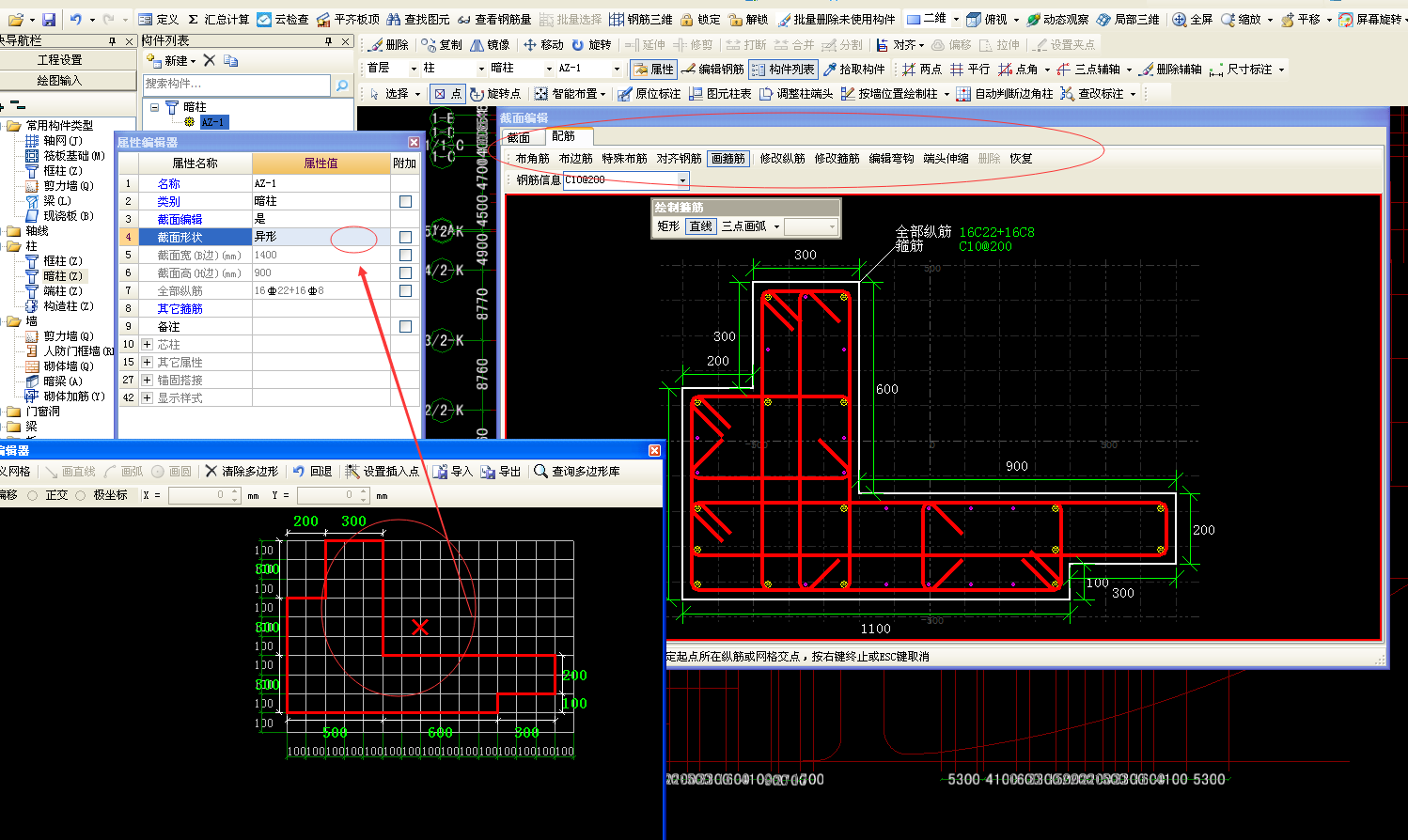Click 移动 move tool
The height and width of the screenshot is (840, 1408).
pos(543,44)
